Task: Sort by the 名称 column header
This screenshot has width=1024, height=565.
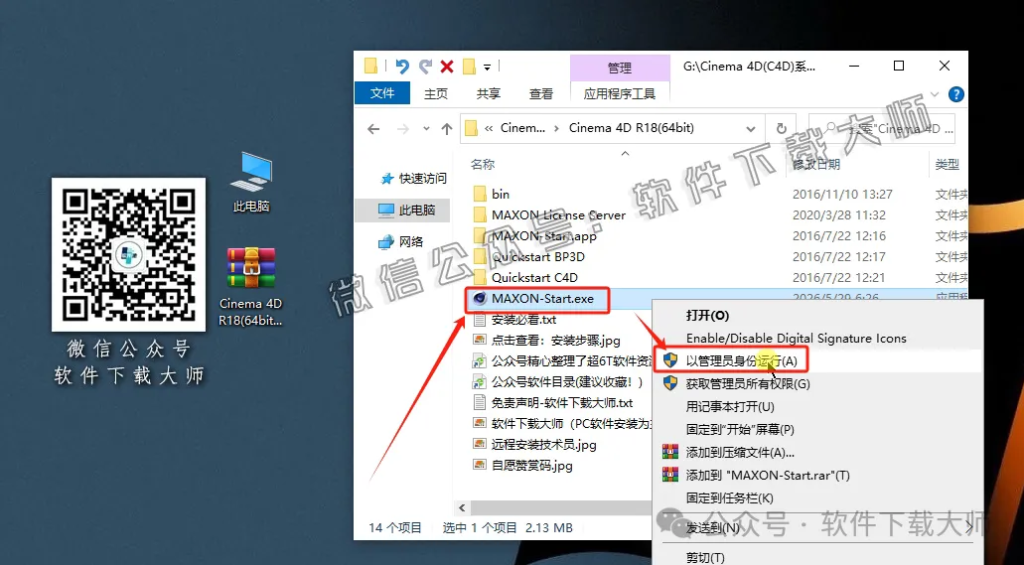Action: [483, 165]
